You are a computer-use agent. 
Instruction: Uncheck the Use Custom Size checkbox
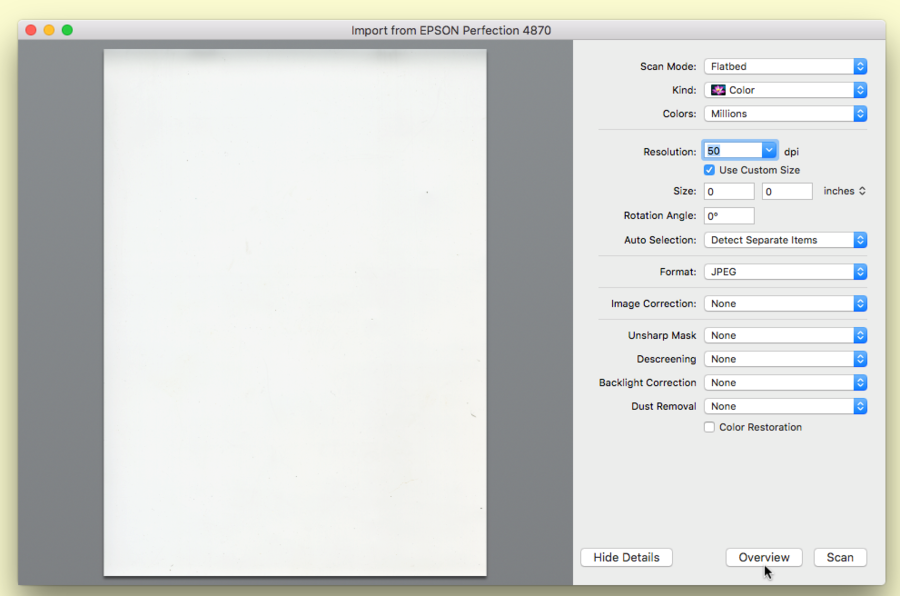click(710, 170)
